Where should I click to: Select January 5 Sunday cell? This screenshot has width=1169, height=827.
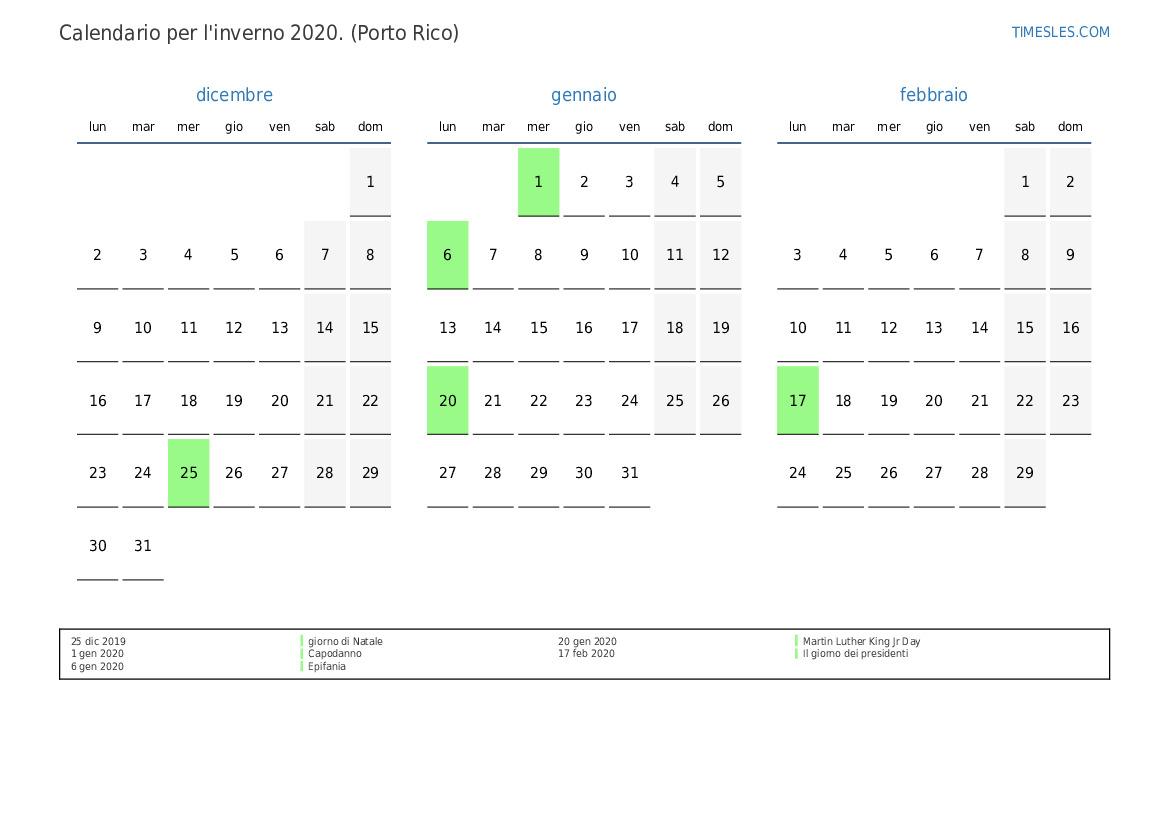click(720, 182)
